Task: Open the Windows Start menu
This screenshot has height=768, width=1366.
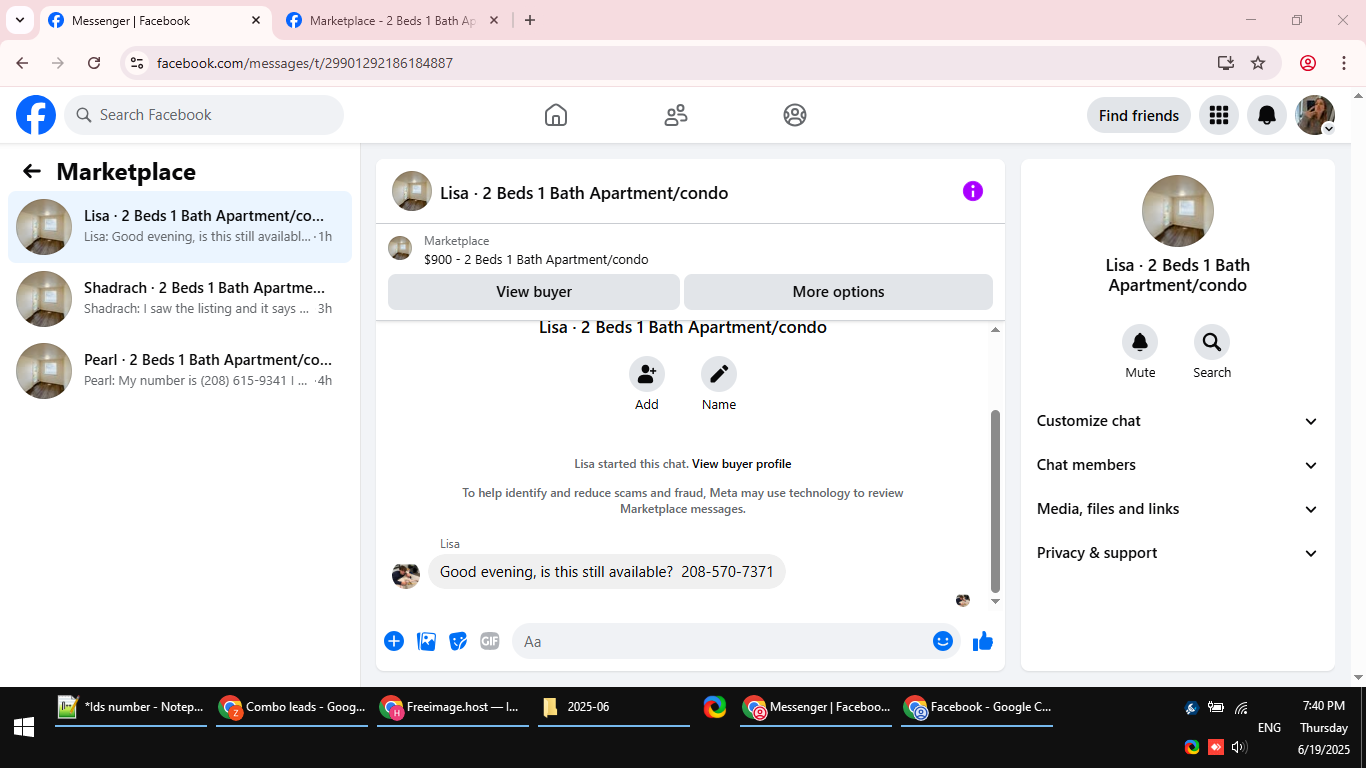Action: (x=24, y=727)
